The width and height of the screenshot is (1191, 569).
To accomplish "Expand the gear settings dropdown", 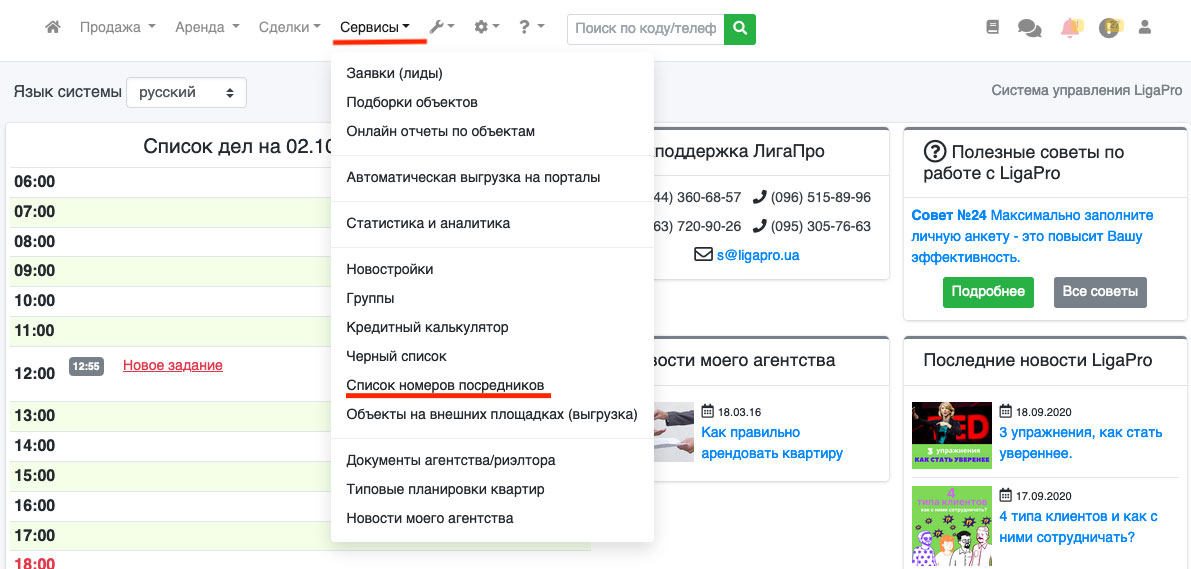I will 487,28.
